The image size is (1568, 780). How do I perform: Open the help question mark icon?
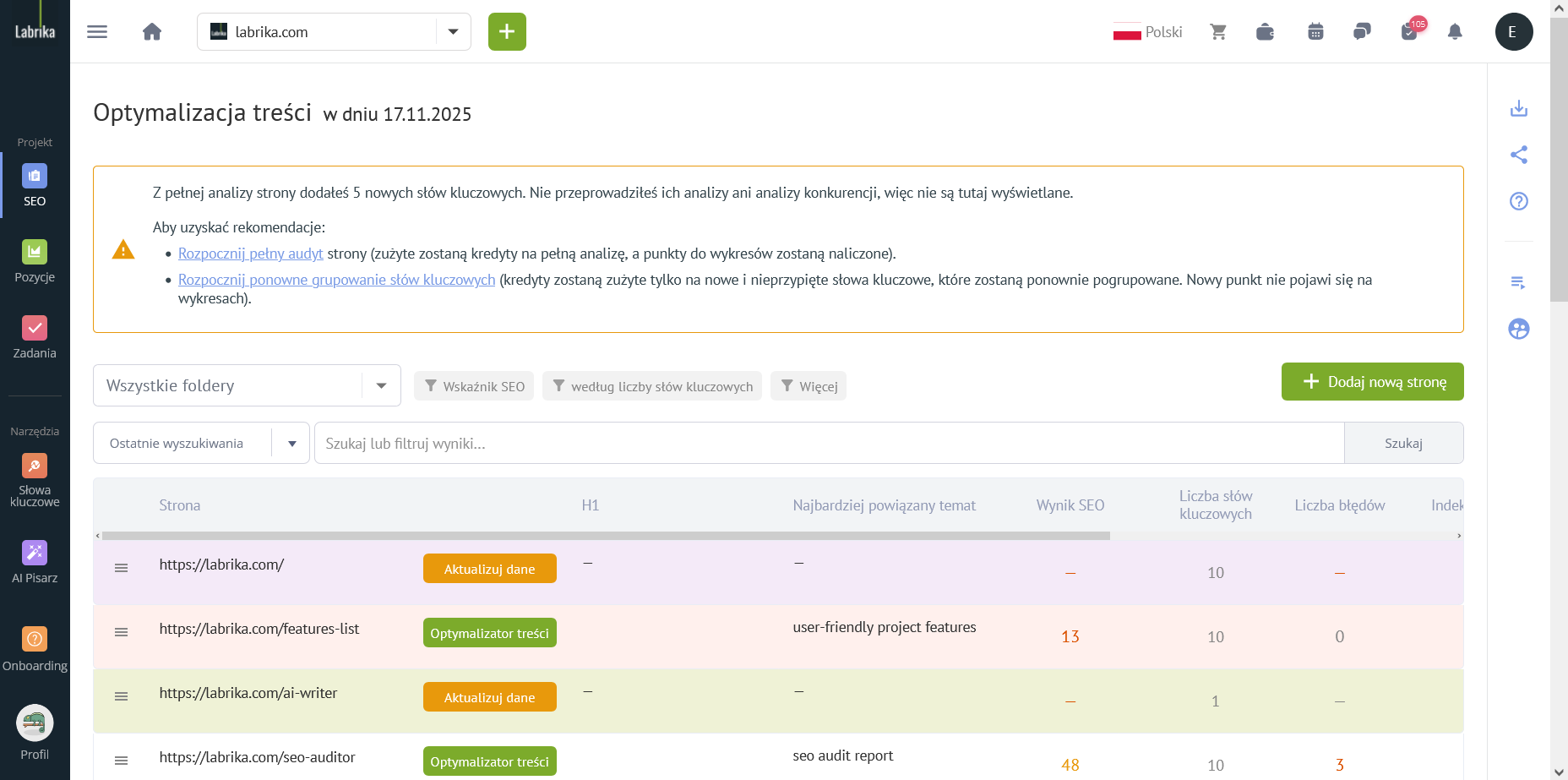[x=1518, y=201]
